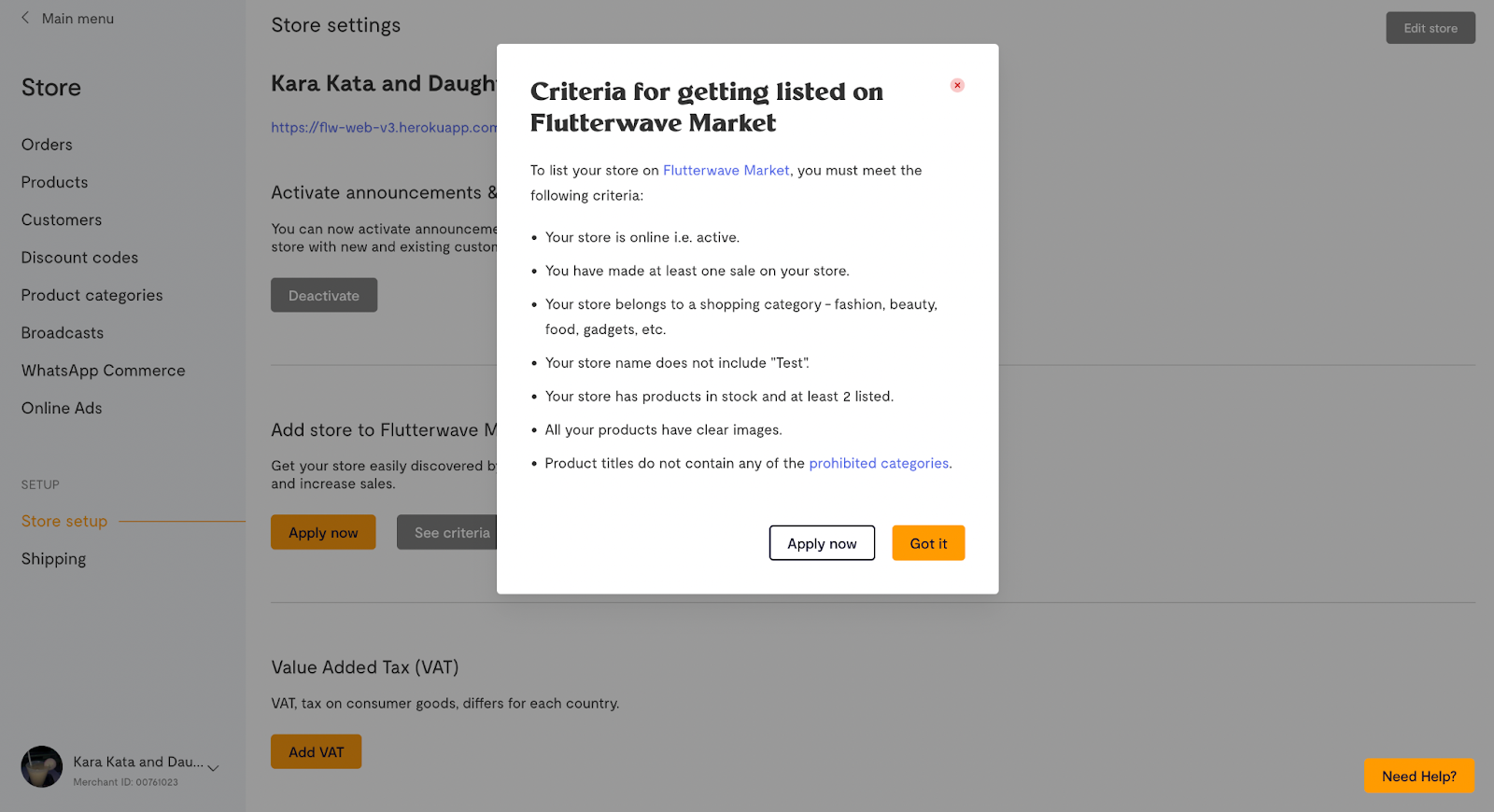The image size is (1494, 812).
Task: Click the 'Store' sidebar heading
Action: (51, 88)
